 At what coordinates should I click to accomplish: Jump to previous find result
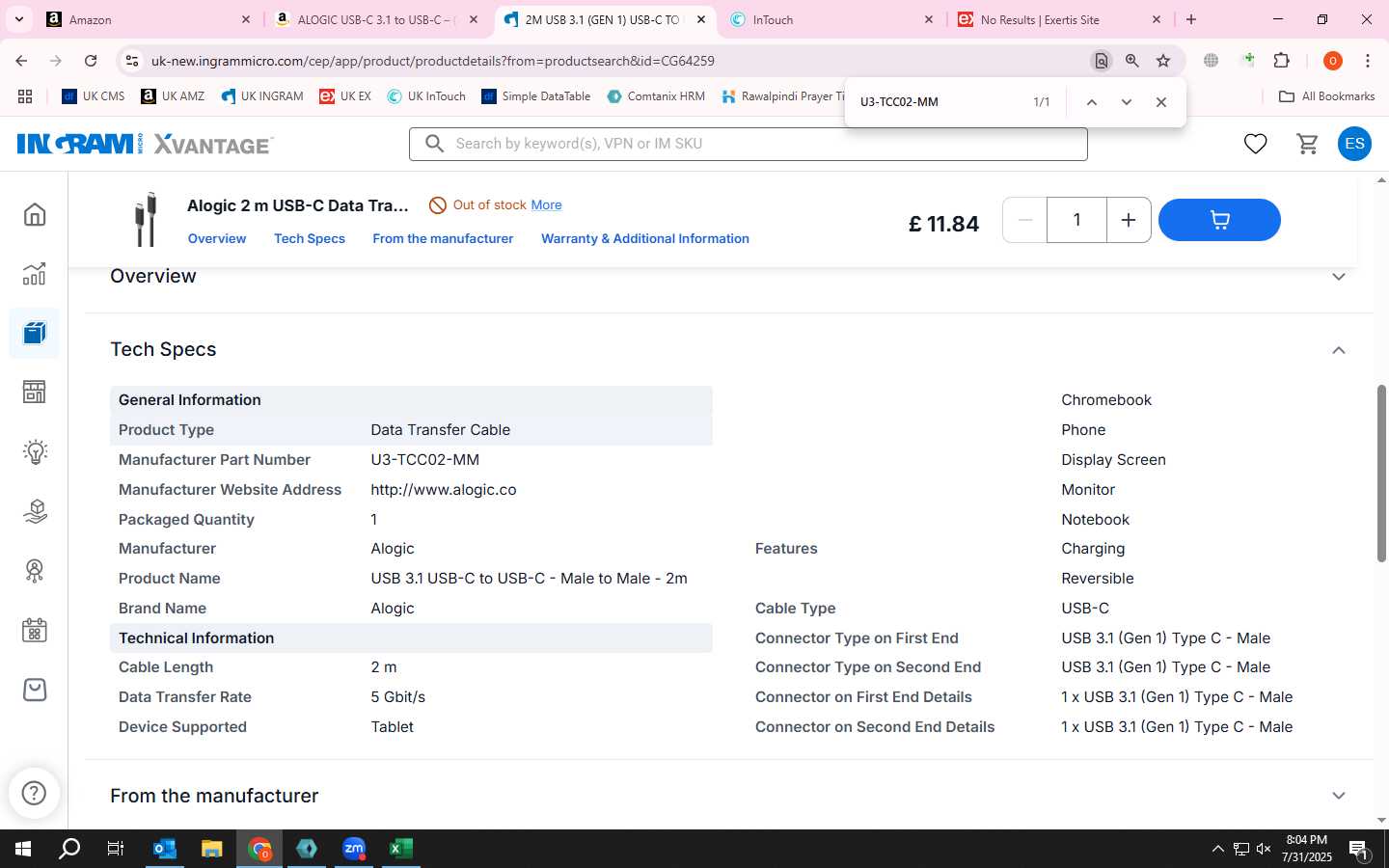[x=1091, y=102]
